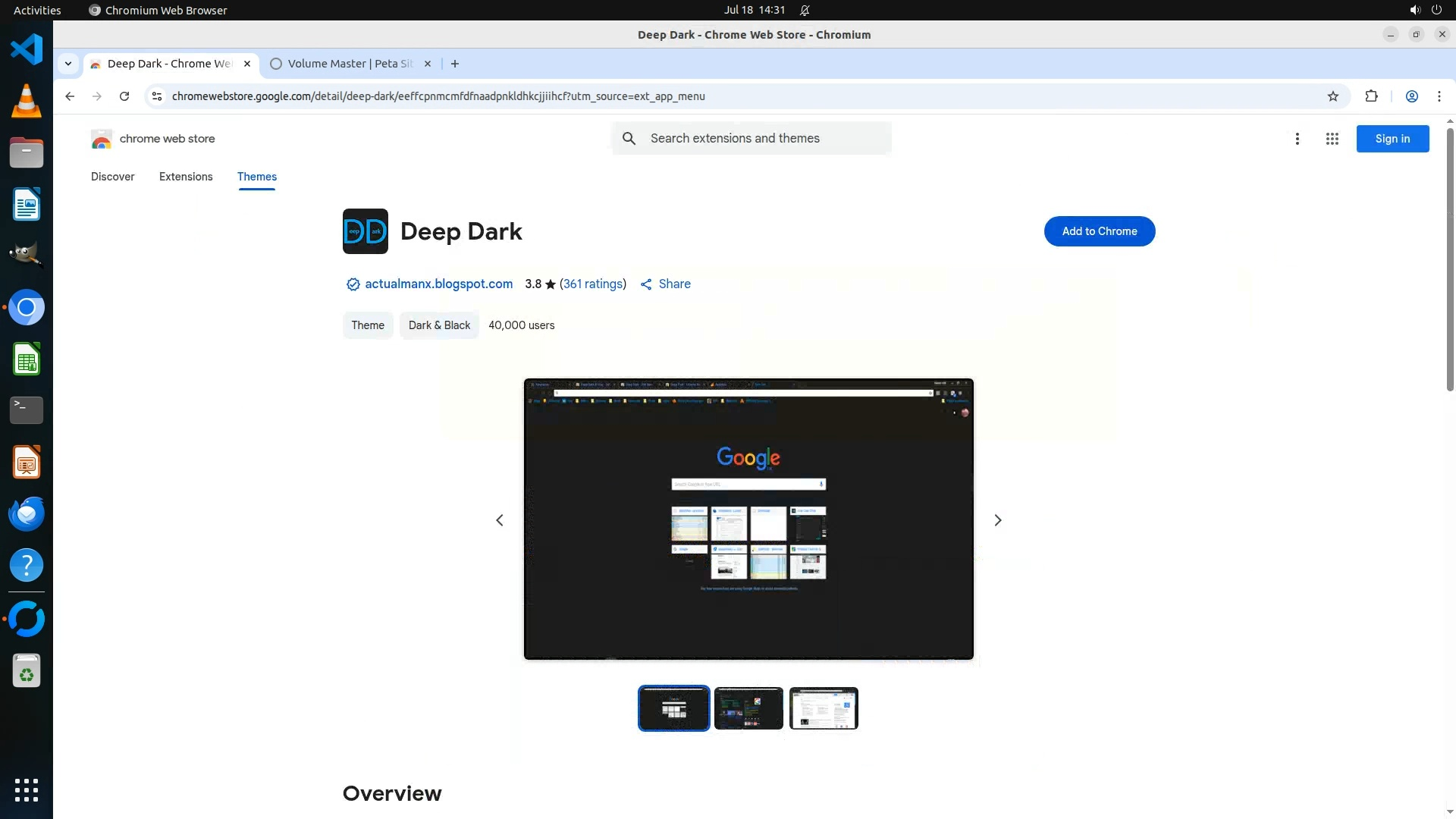Image resolution: width=1456 pixels, height=819 pixels.
Task: Toggle system notifications bell in top bar
Action: tap(805, 11)
